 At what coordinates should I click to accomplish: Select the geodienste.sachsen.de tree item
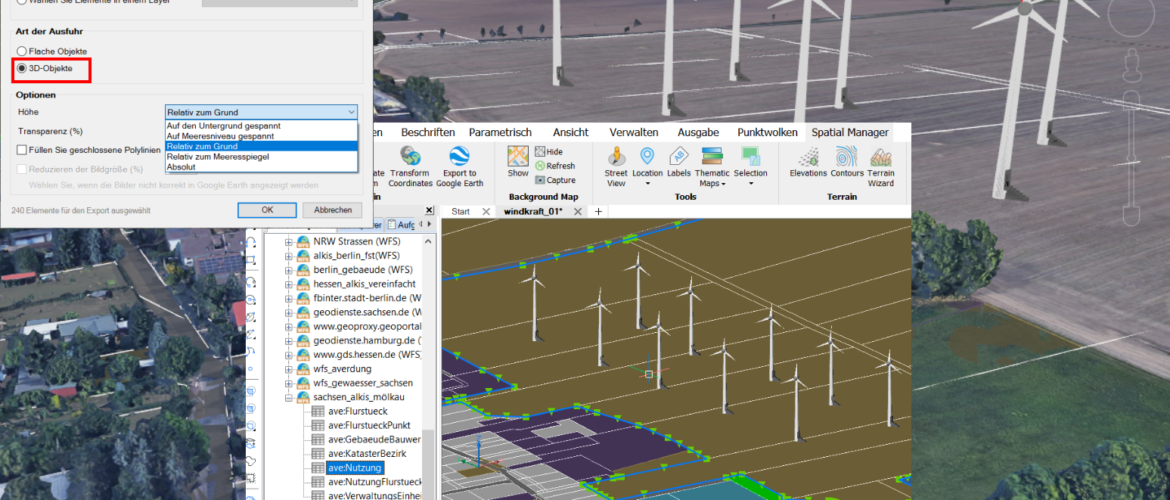pos(367,312)
